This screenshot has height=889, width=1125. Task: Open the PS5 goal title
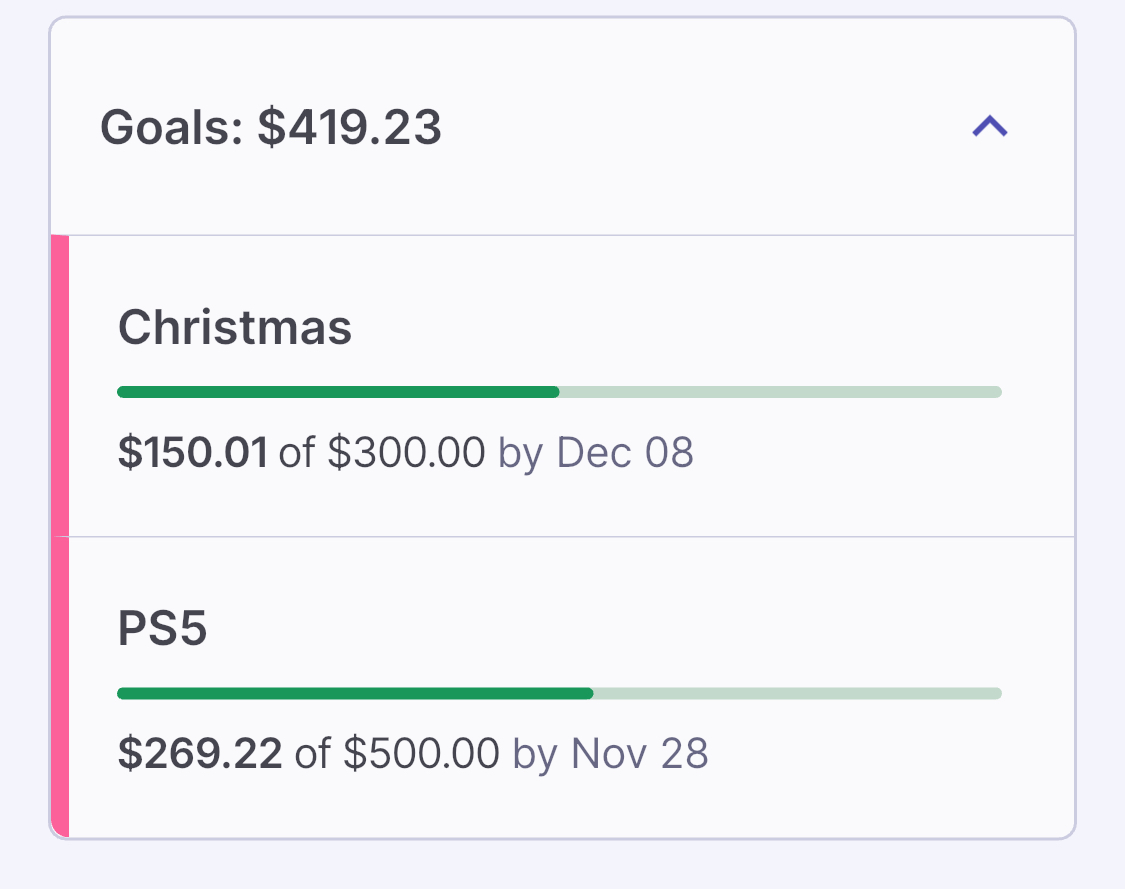tap(163, 629)
